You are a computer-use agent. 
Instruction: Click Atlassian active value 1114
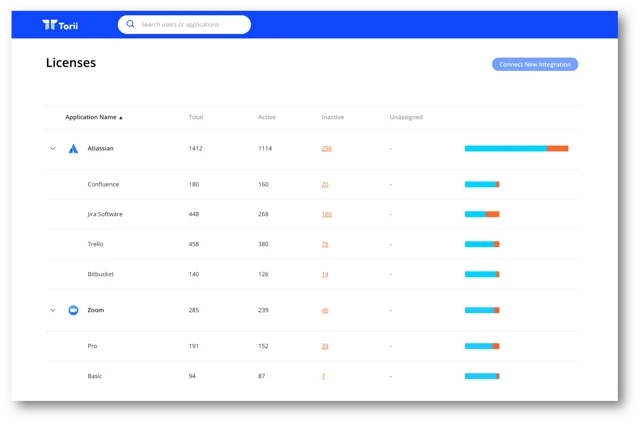[x=265, y=149]
